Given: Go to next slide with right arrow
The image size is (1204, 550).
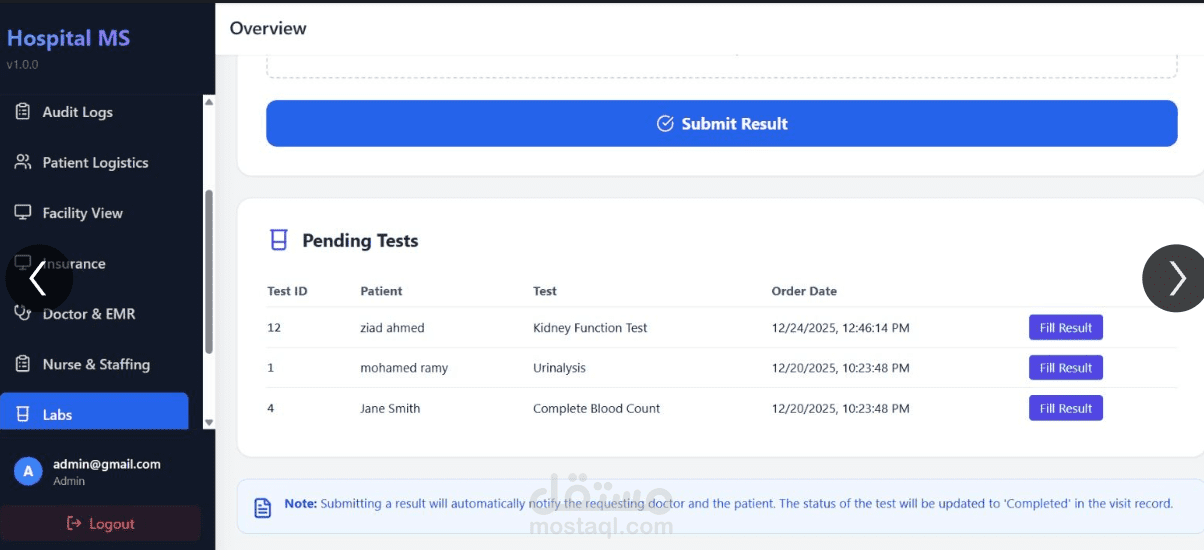Looking at the screenshot, I should pyautogui.click(x=1176, y=278).
